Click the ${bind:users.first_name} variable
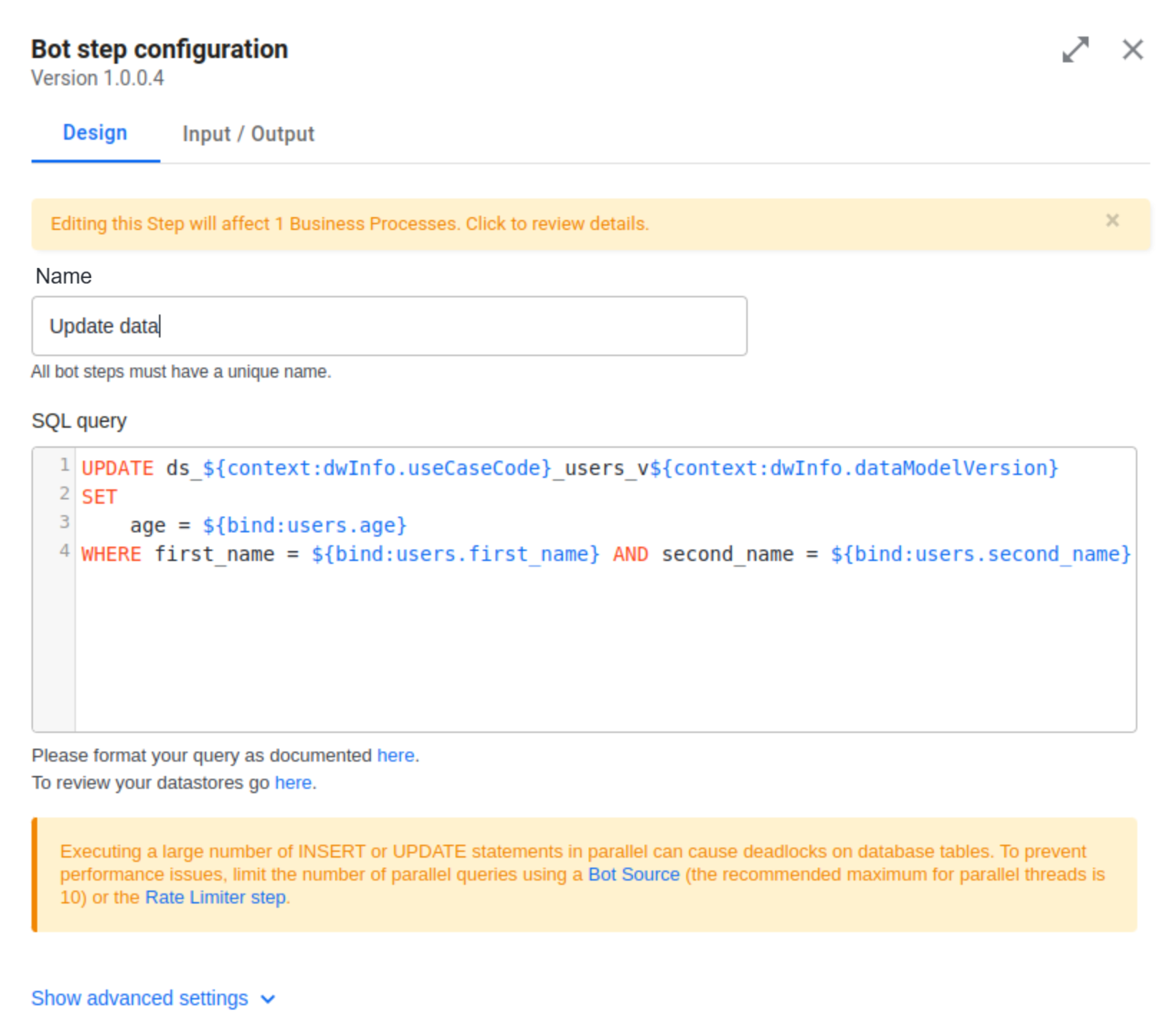 coord(455,554)
